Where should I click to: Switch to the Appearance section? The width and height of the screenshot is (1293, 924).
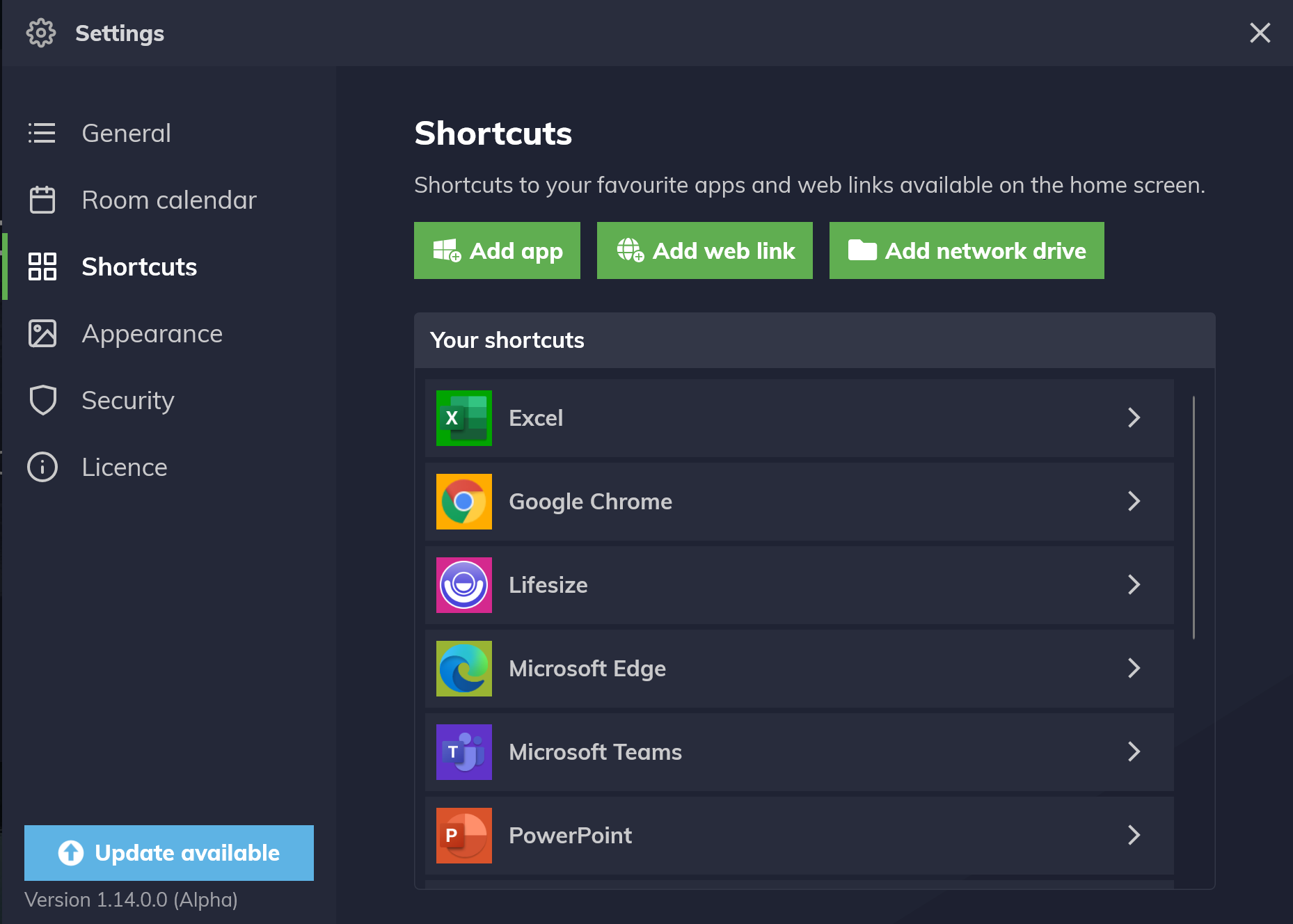tap(152, 334)
